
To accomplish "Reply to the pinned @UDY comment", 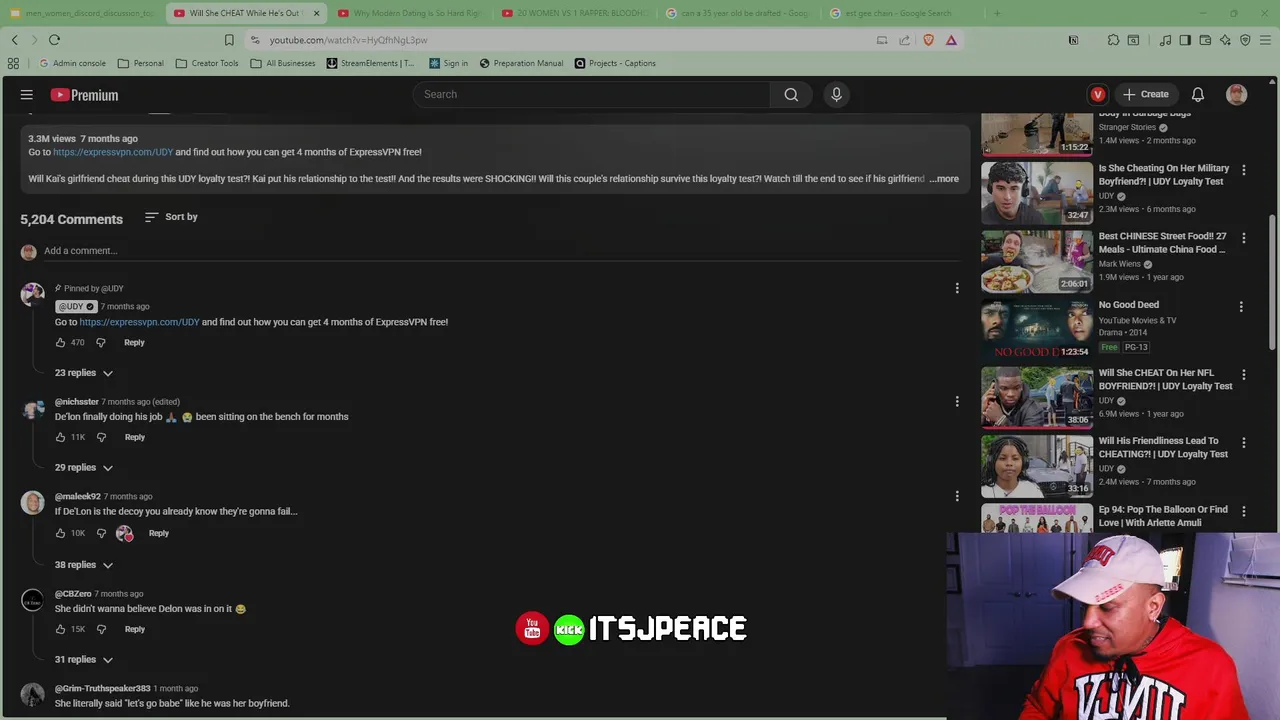I will point(134,342).
